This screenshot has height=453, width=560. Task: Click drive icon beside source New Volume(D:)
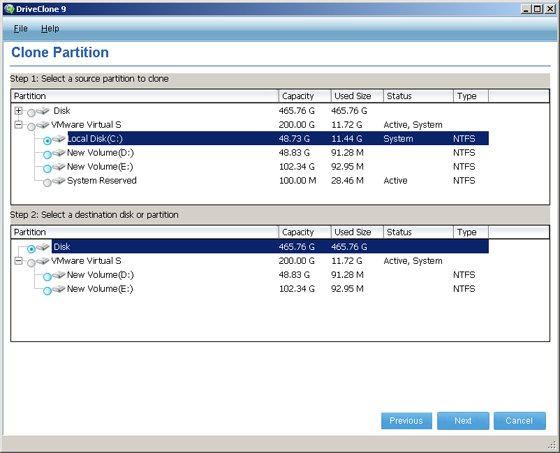(x=59, y=153)
